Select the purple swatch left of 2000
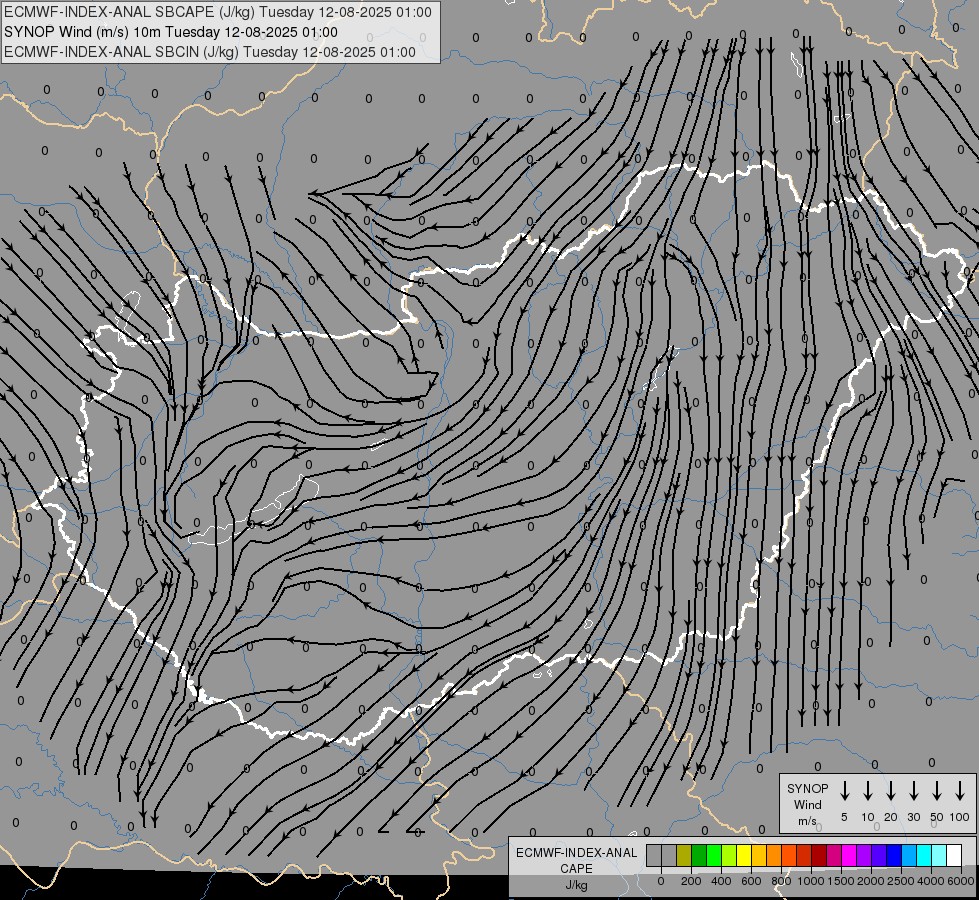Viewport: 979px width, 900px height. tap(865, 855)
